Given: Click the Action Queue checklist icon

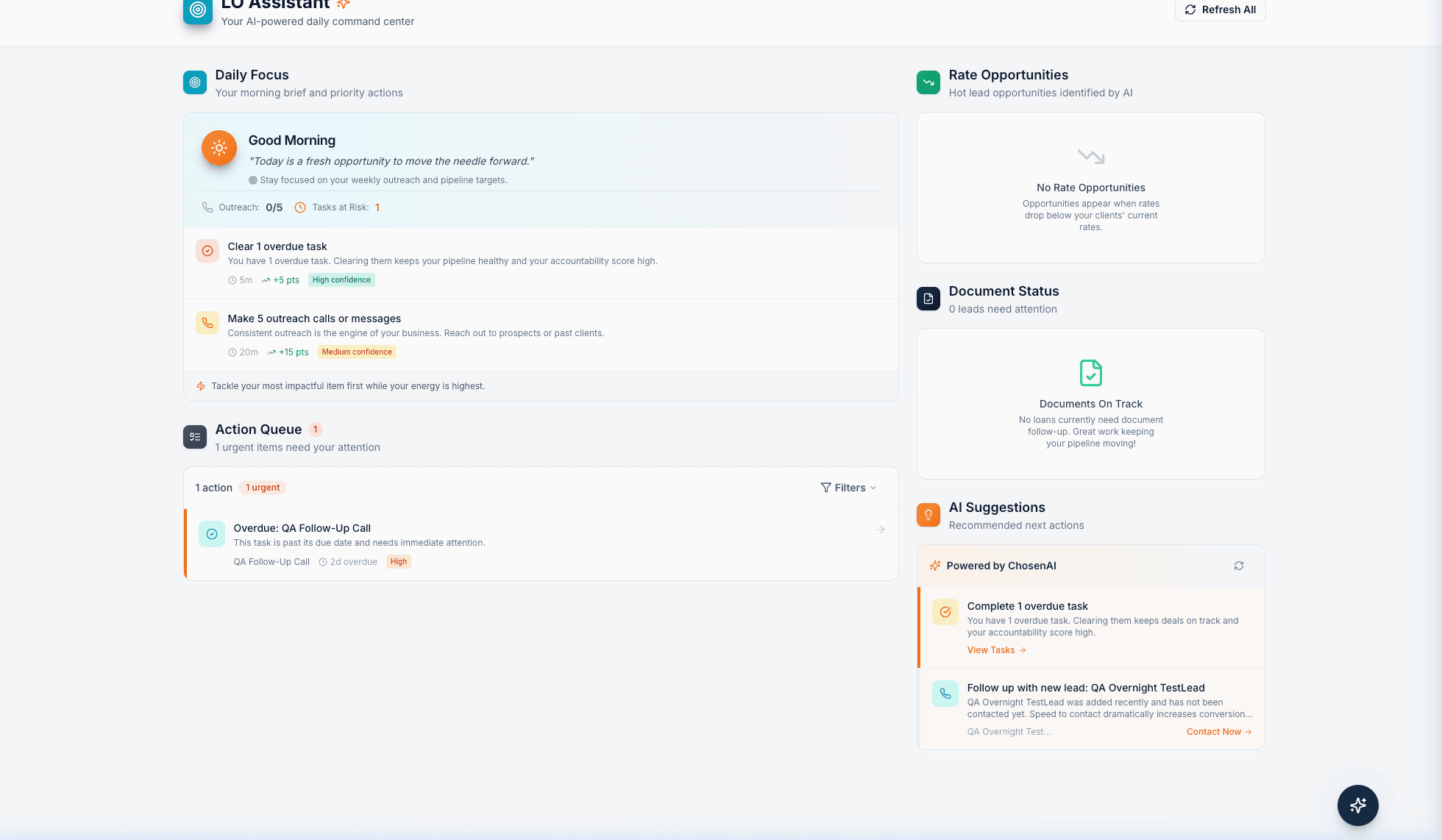Looking at the screenshot, I should point(194,437).
